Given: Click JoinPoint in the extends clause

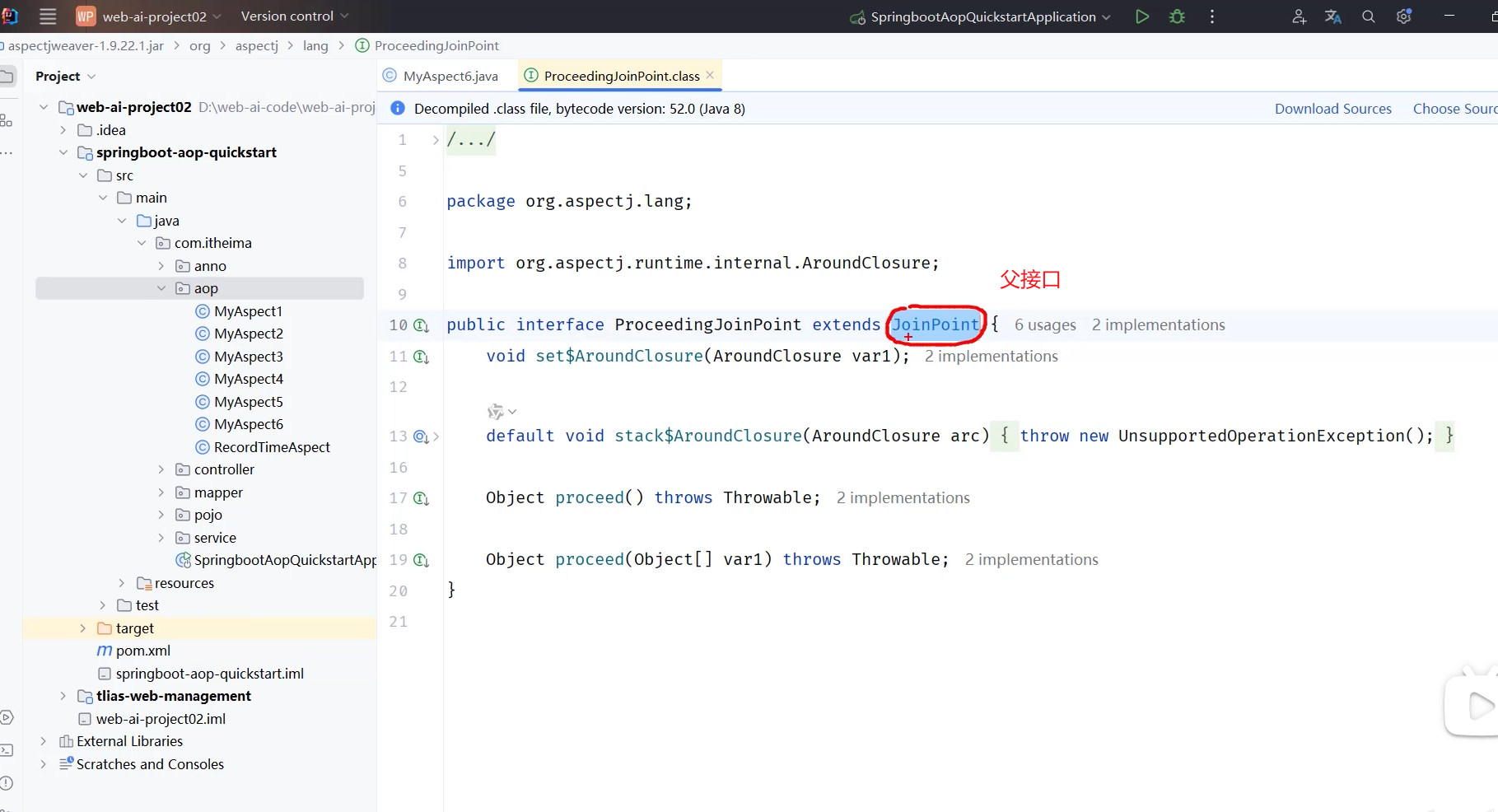Looking at the screenshot, I should coord(936,324).
